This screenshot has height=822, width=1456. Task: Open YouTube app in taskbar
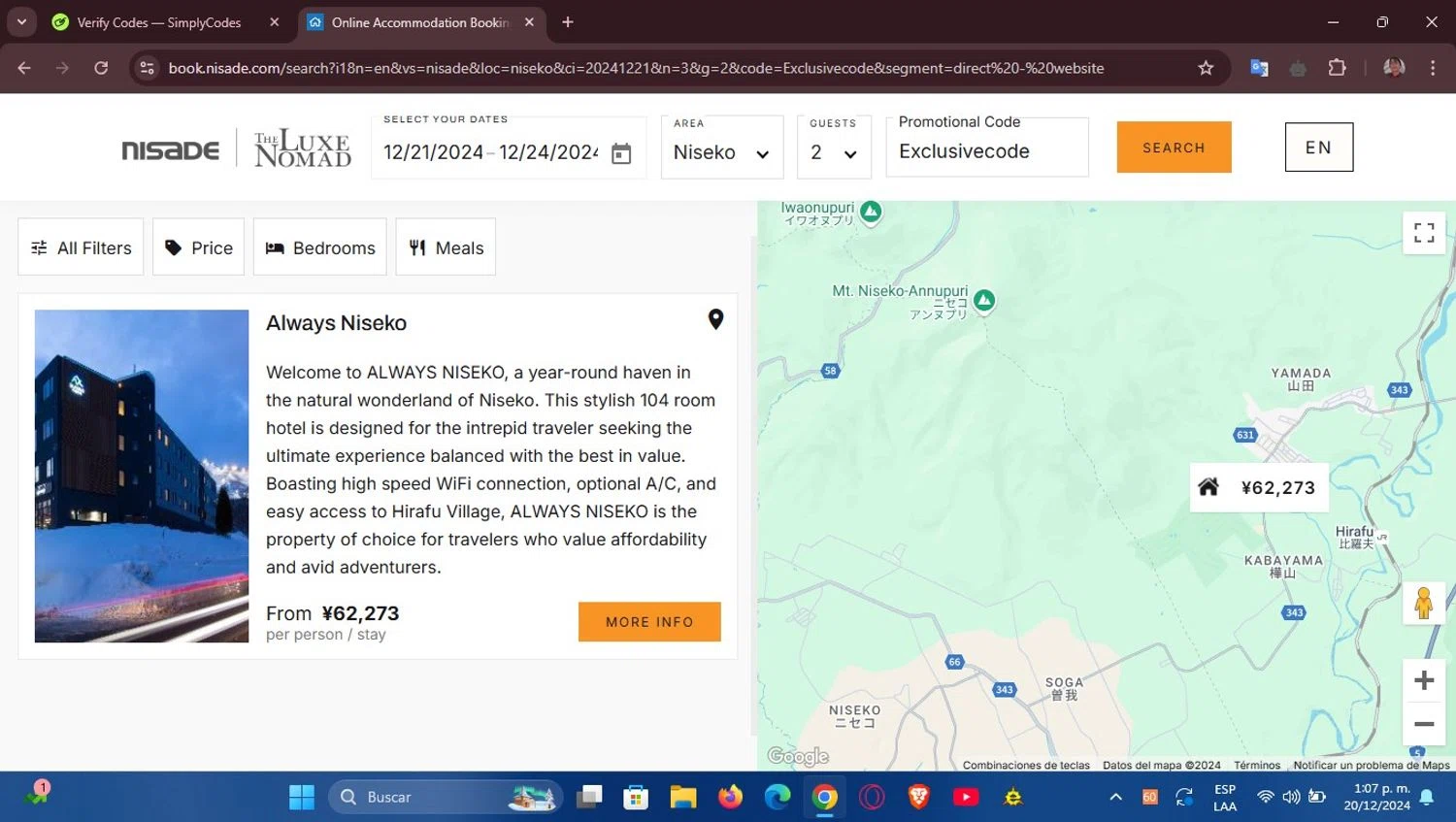[966, 797]
